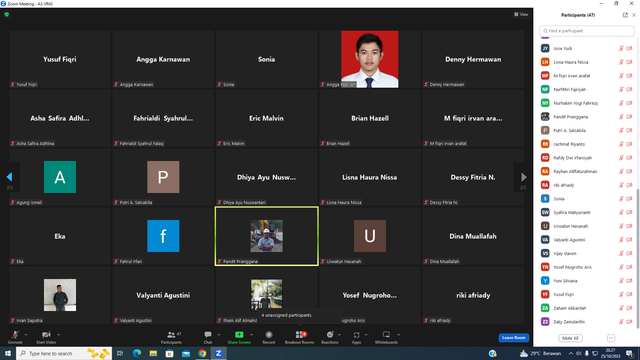Open the Reactions icon
The width and height of the screenshot is (640, 360).
pyautogui.click(x=330, y=335)
